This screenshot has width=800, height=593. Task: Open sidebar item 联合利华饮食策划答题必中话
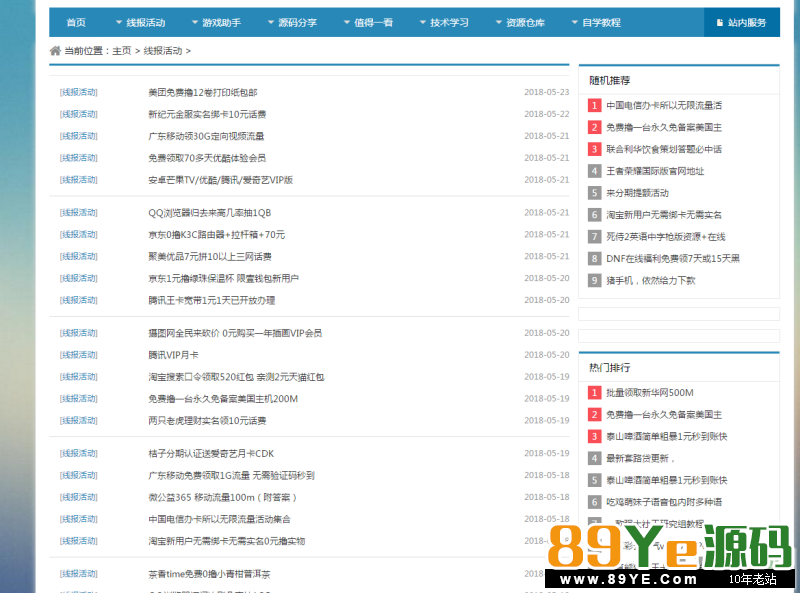click(x=664, y=149)
